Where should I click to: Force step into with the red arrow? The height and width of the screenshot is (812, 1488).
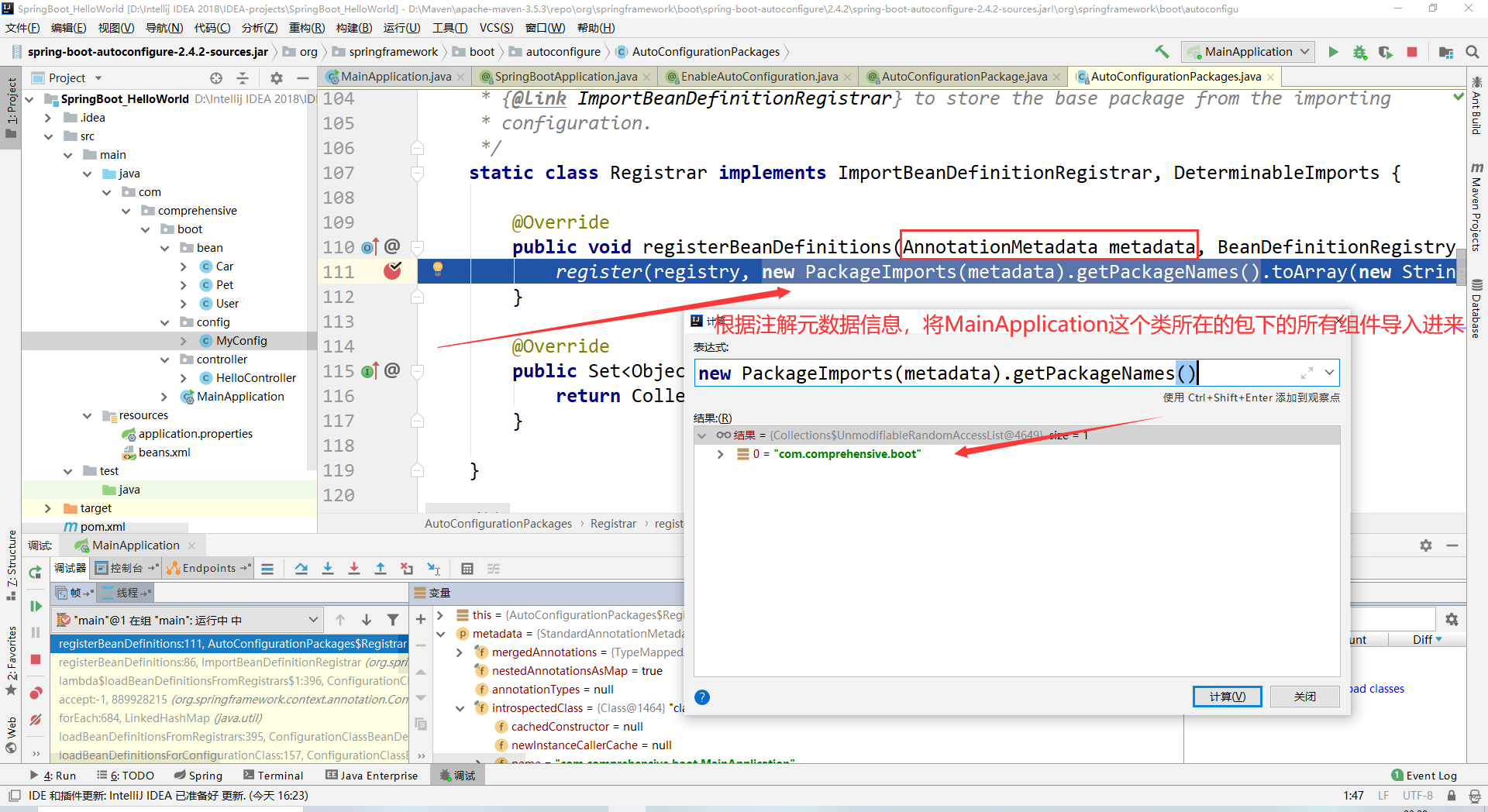pos(354,569)
